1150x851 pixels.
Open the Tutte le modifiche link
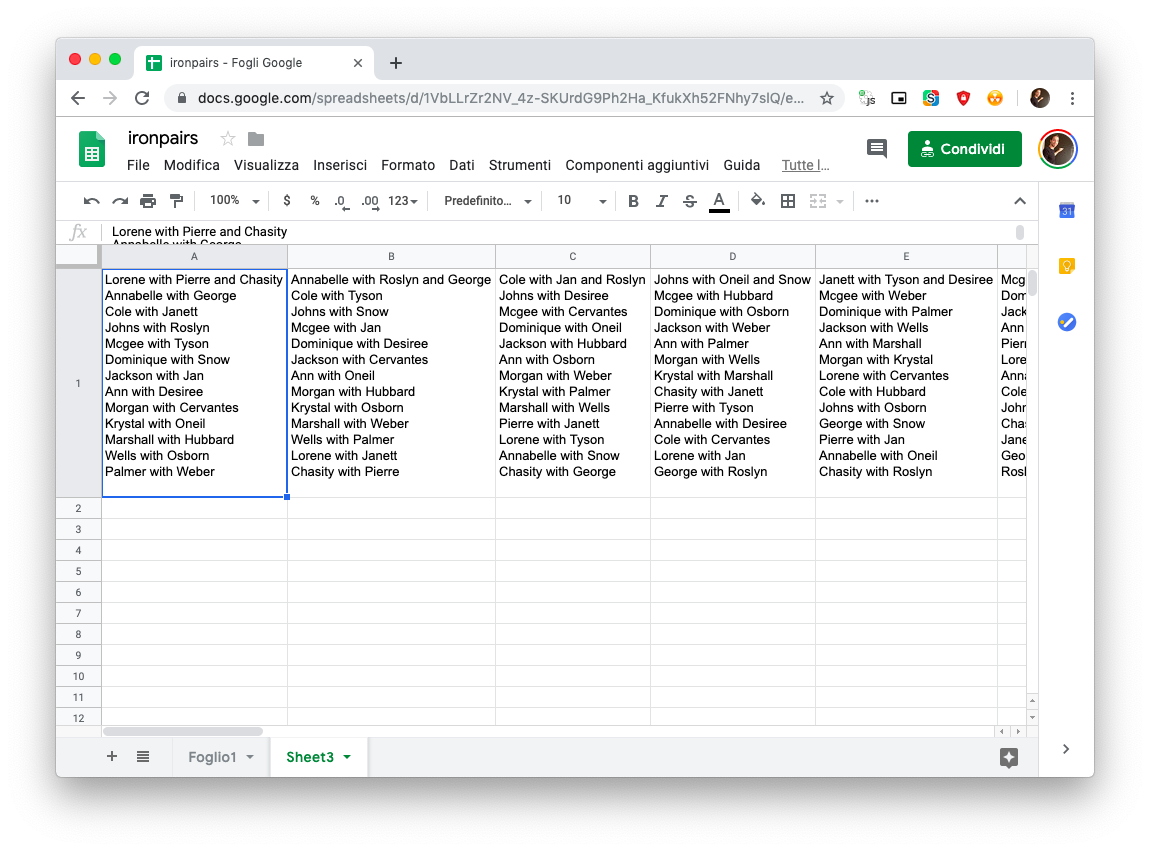(805, 165)
